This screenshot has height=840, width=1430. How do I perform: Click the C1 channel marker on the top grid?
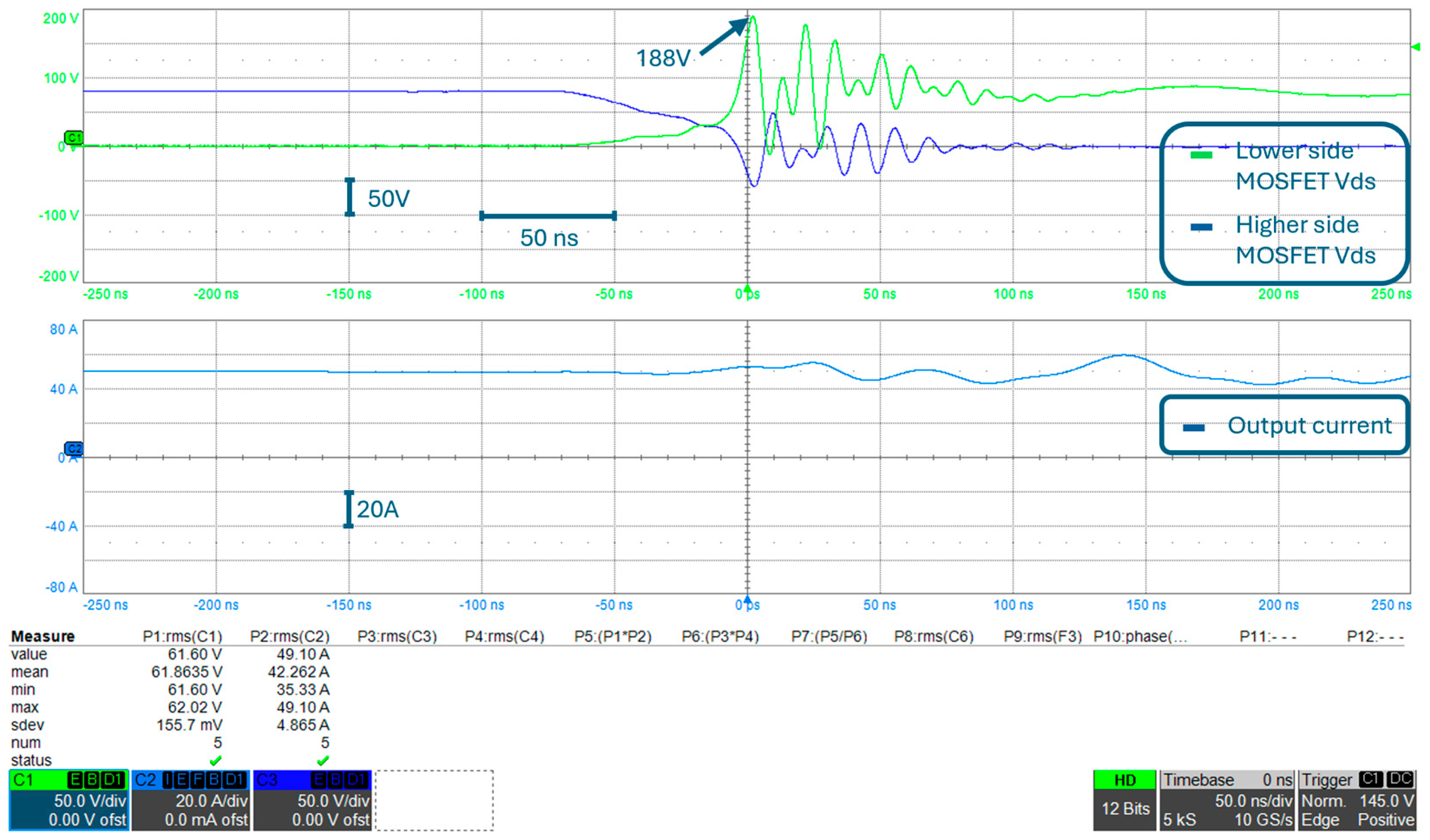[x=74, y=137]
